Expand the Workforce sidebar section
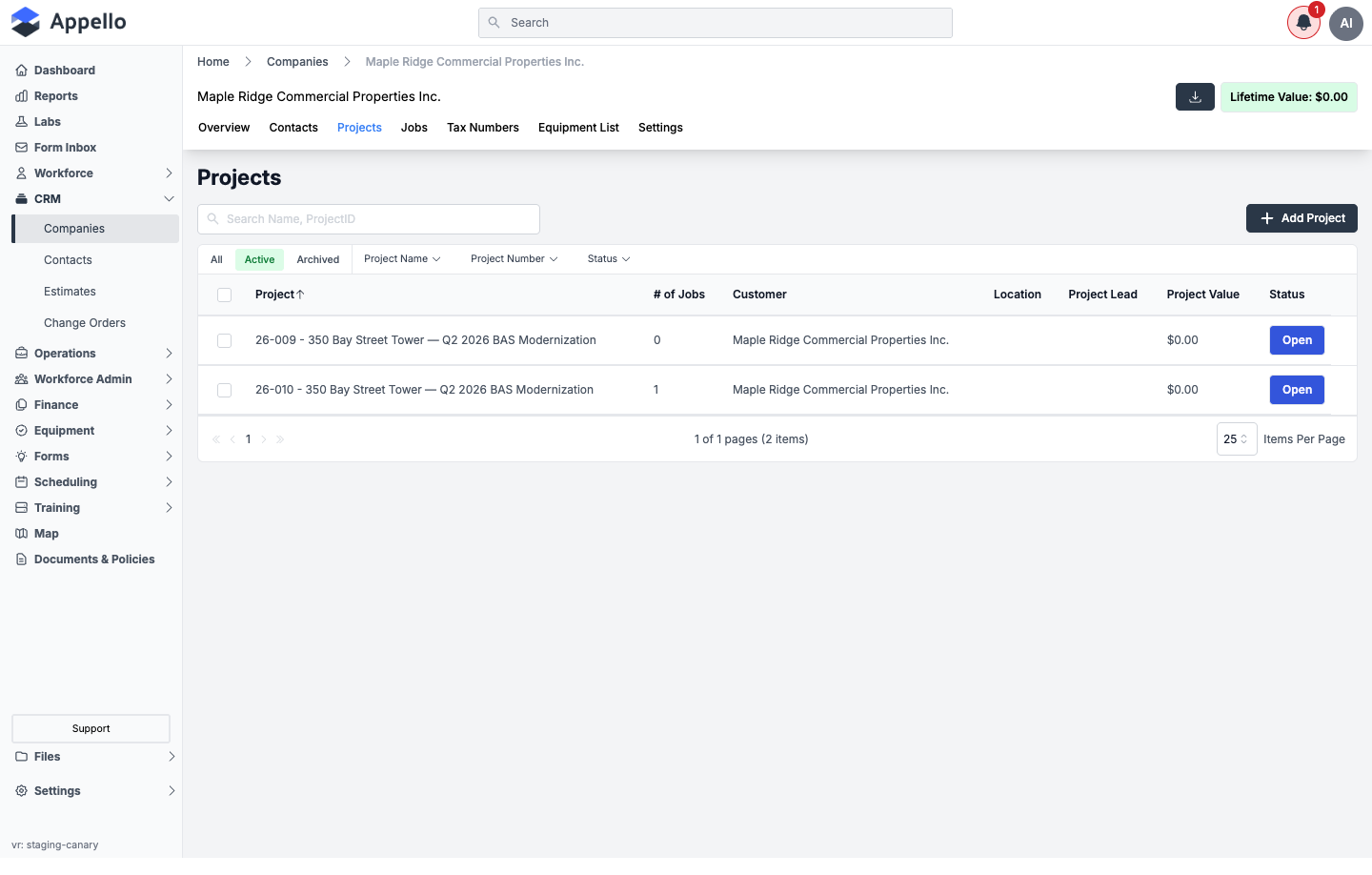The image size is (1372, 875). 169,173
